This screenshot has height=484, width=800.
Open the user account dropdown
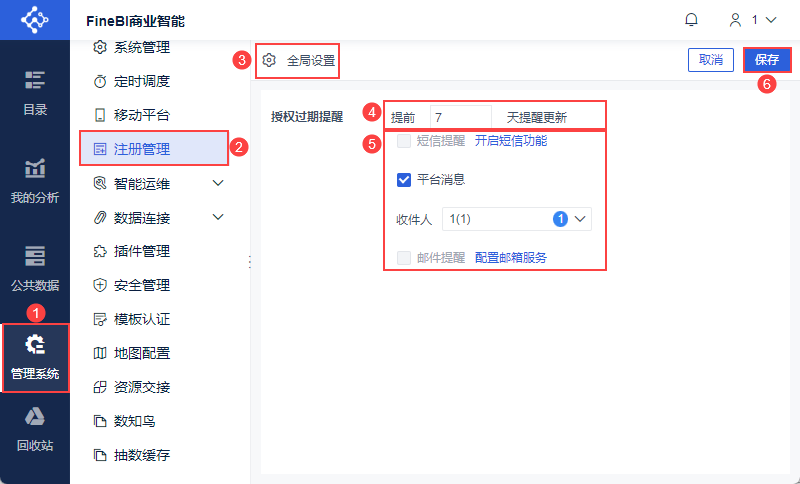click(x=753, y=20)
